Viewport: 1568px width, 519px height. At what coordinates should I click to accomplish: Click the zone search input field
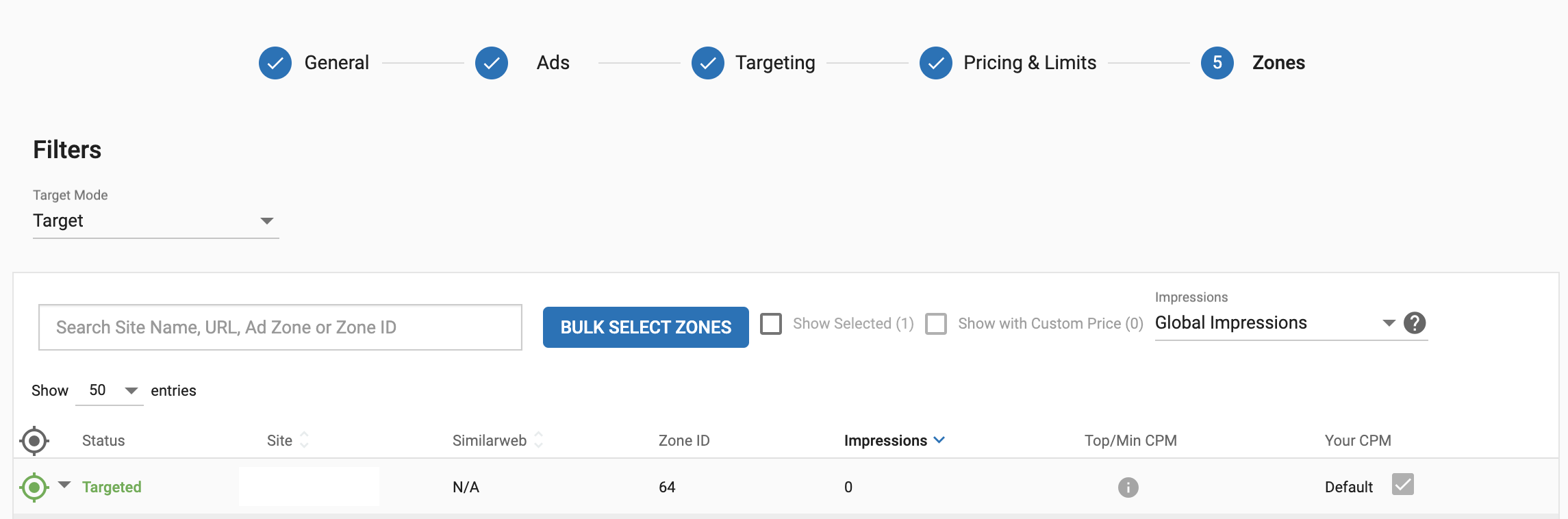[x=280, y=327]
